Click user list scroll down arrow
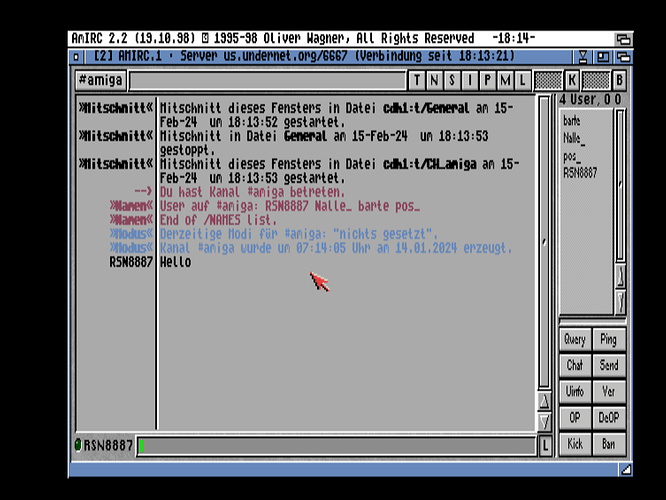The image size is (666, 500). (x=620, y=302)
